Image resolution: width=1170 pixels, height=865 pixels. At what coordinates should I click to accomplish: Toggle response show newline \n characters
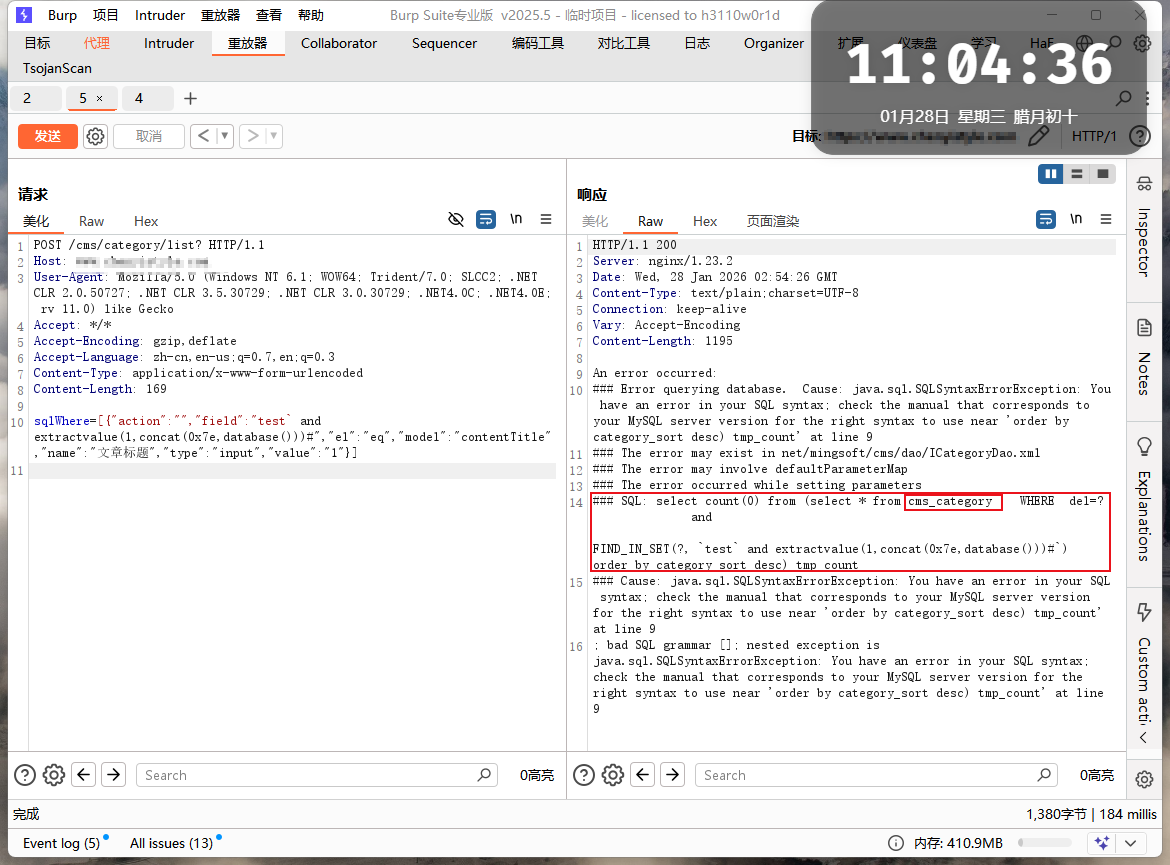click(1075, 219)
